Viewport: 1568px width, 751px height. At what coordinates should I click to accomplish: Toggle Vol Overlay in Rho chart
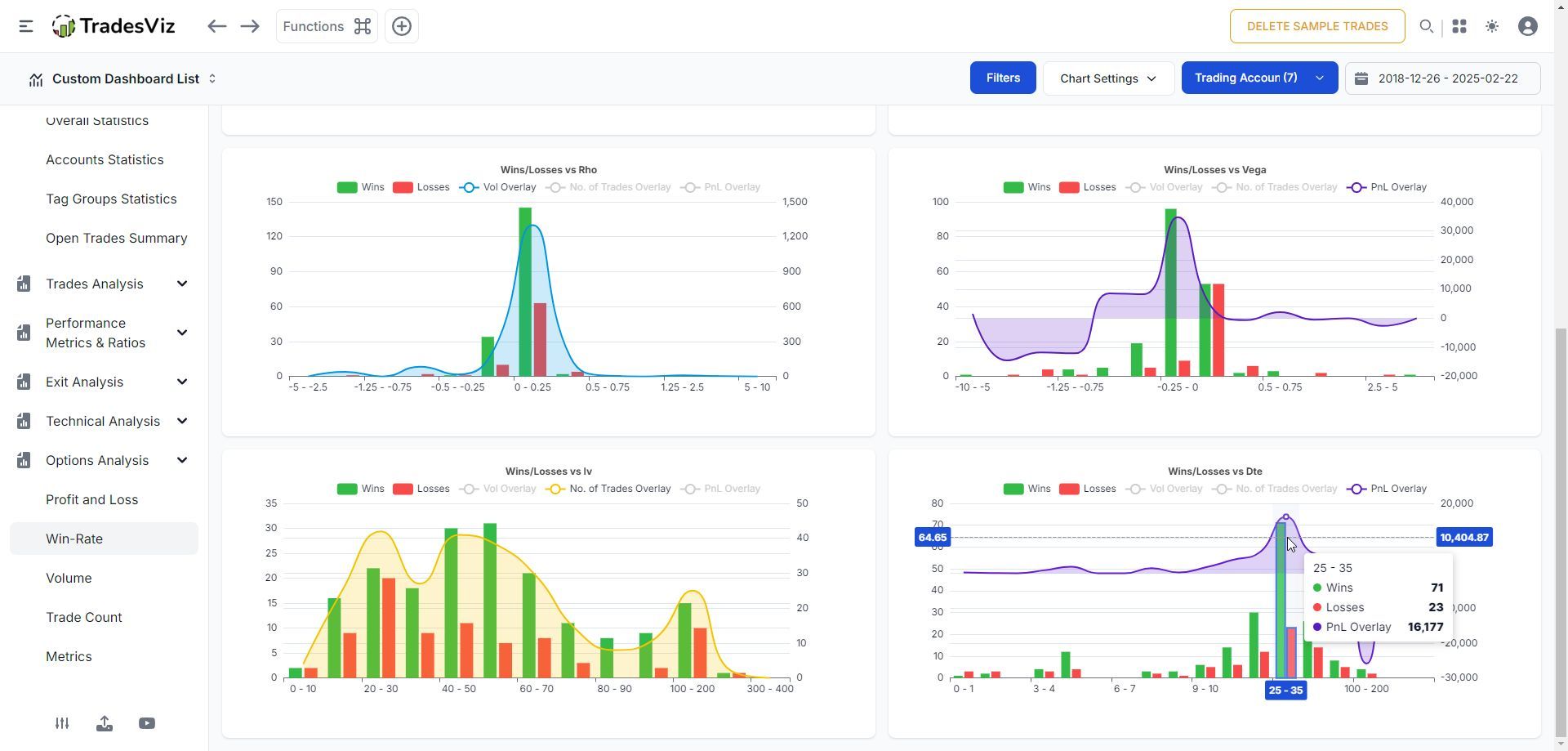point(497,187)
